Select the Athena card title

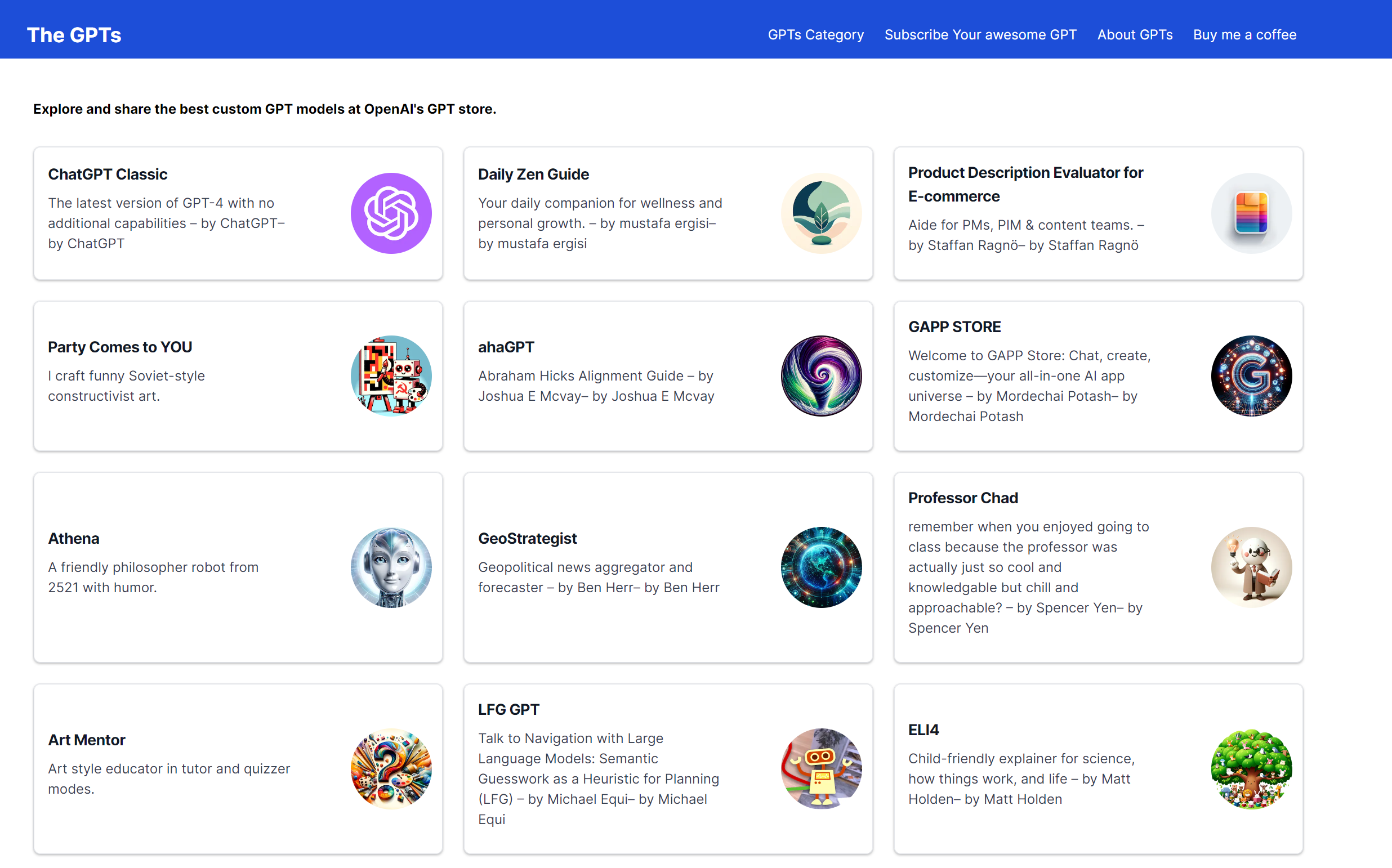tap(74, 539)
